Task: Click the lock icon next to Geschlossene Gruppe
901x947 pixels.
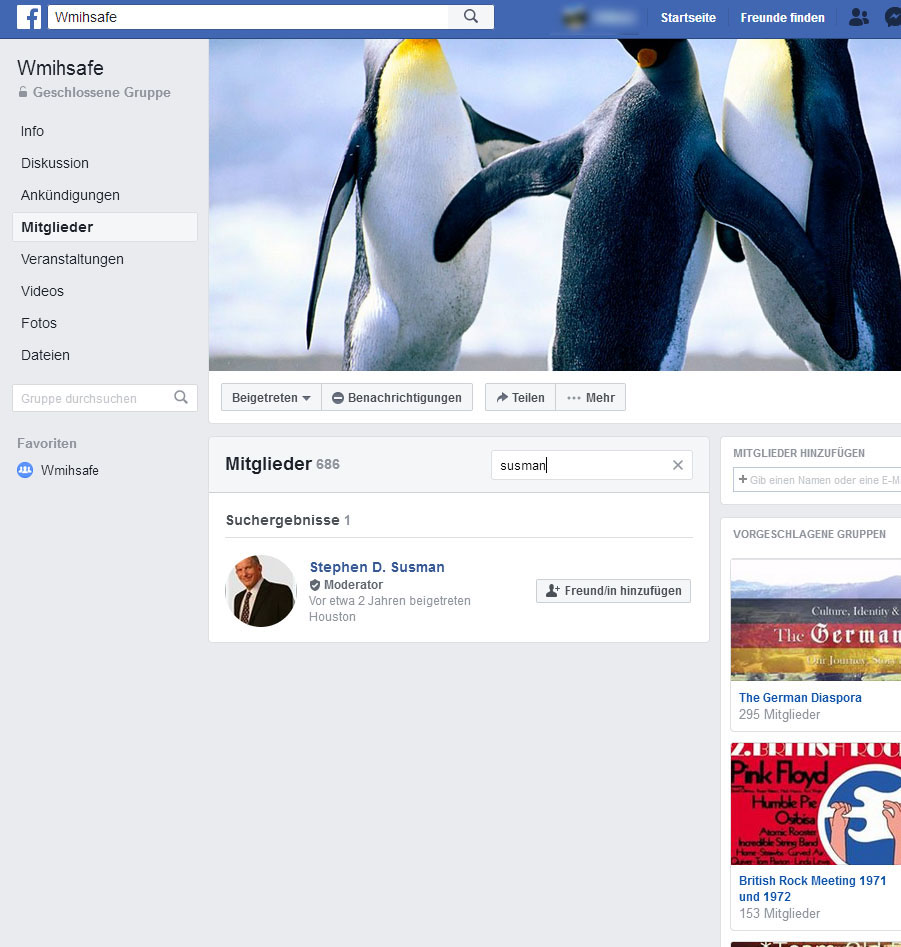Action: pos(22,92)
